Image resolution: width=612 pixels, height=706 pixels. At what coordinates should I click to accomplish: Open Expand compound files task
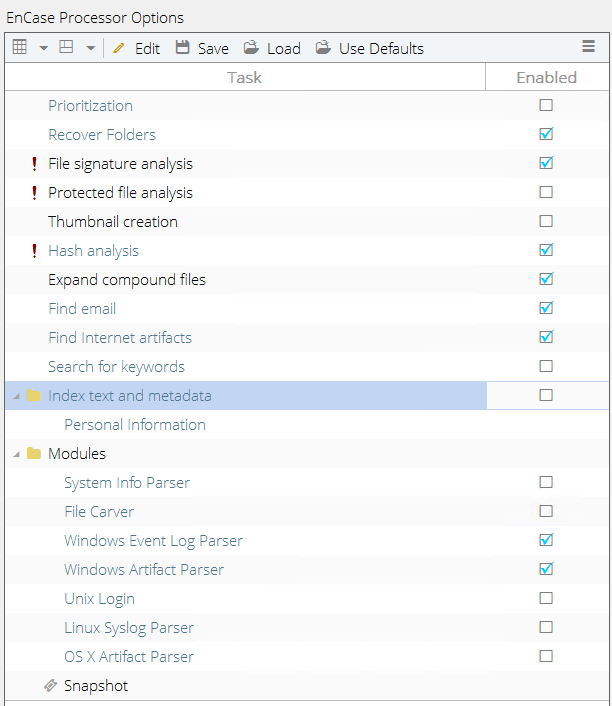[x=127, y=280]
